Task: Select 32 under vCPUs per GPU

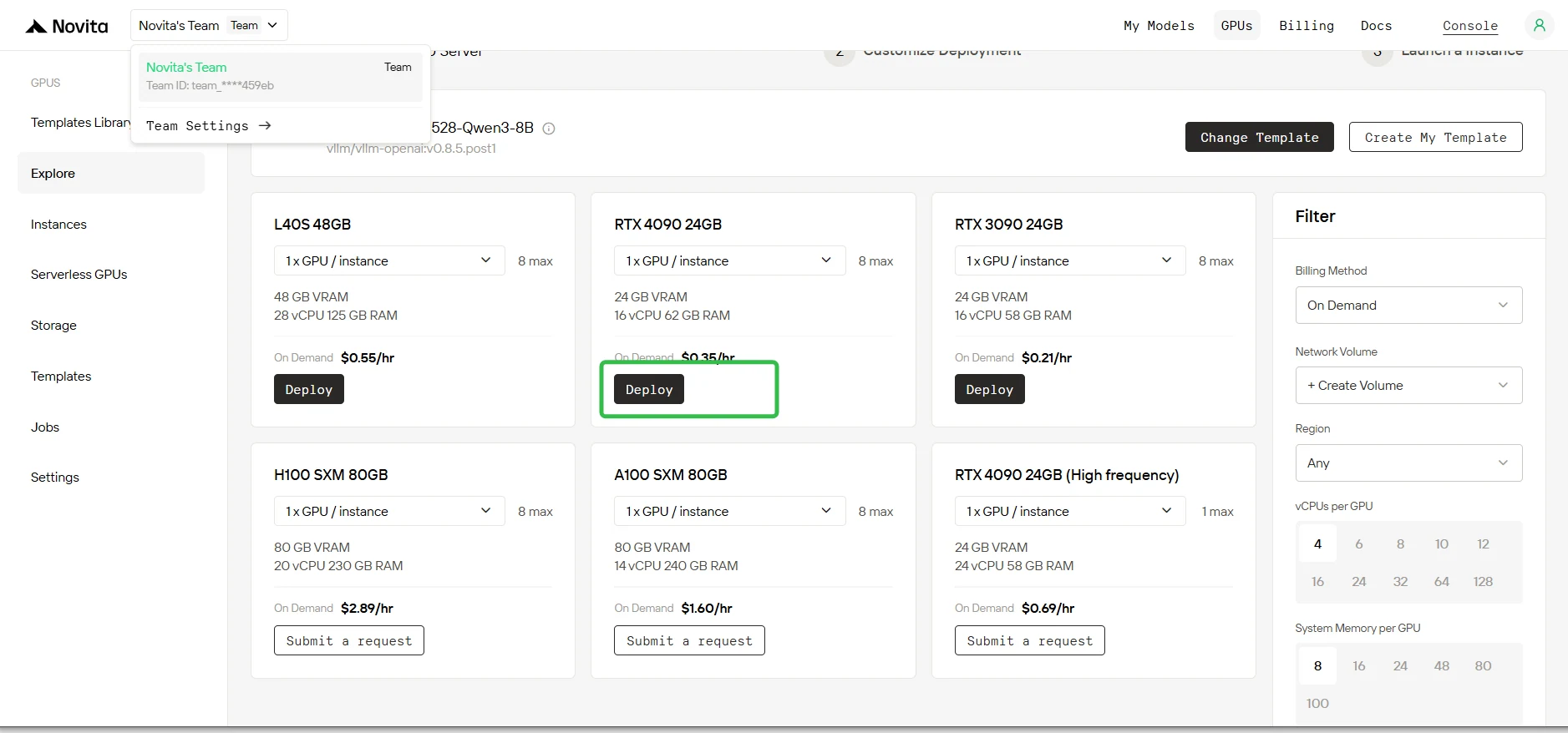Action: click(x=1400, y=582)
